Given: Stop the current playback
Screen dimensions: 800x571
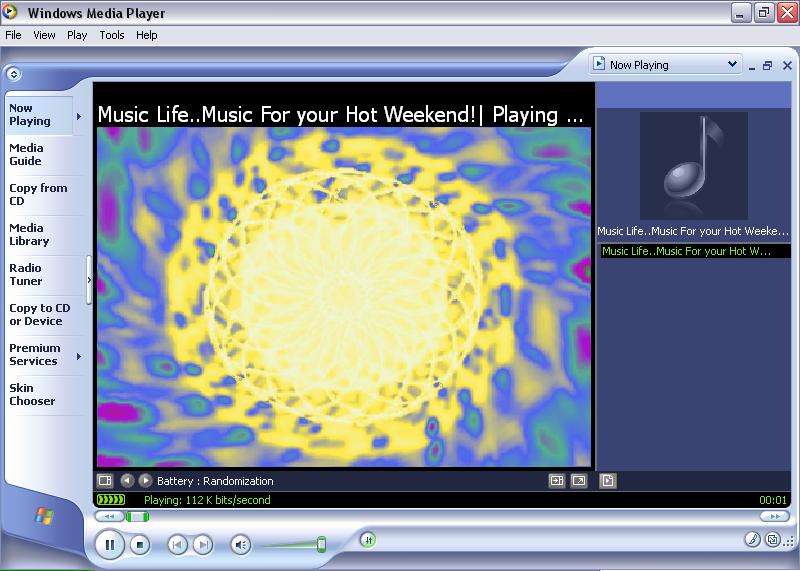Looking at the screenshot, I should point(140,545).
